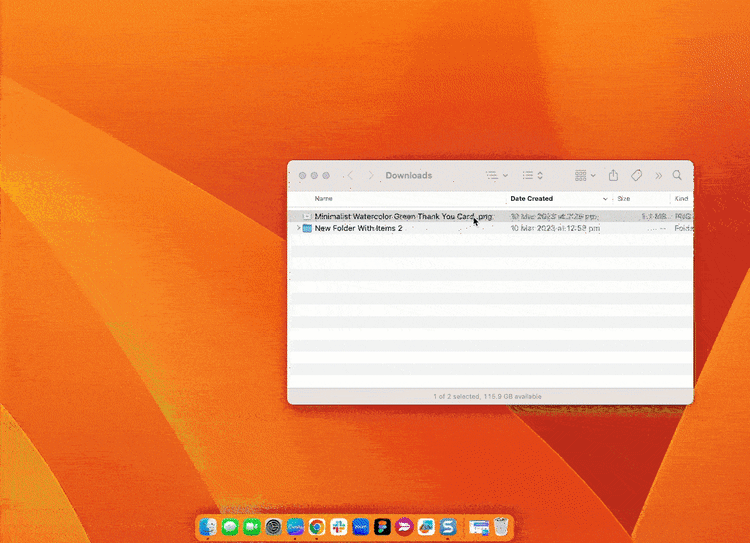Image resolution: width=750 pixels, height=543 pixels.
Task: Open Slack from the Dock
Action: (339, 527)
